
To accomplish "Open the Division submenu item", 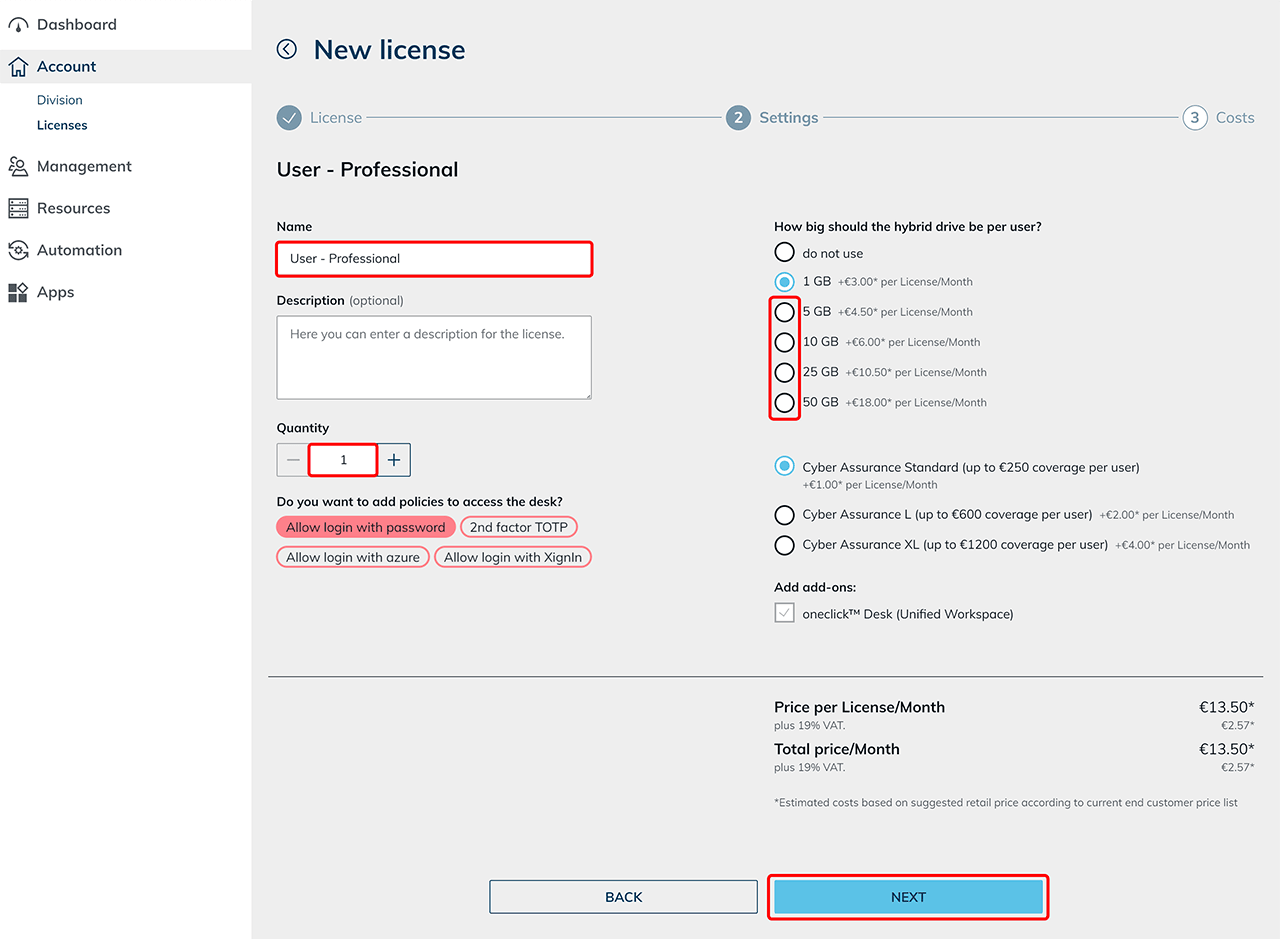I will pos(60,100).
